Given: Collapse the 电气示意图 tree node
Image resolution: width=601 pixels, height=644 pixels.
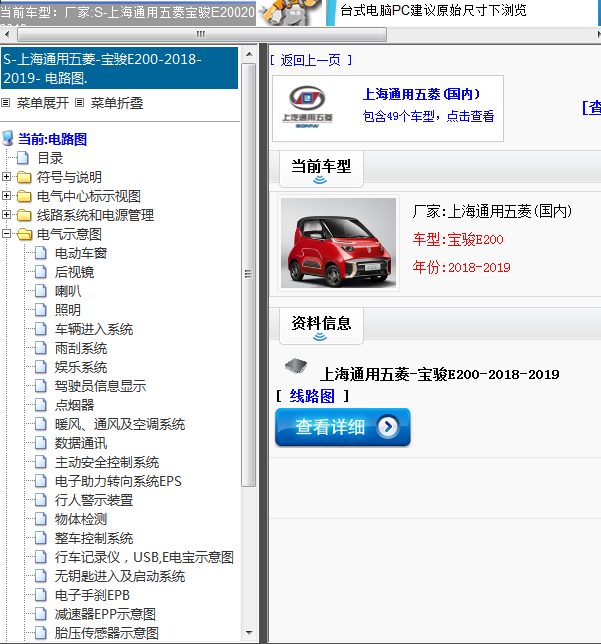Looking at the screenshot, I should pyautogui.click(x=6, y=233).
